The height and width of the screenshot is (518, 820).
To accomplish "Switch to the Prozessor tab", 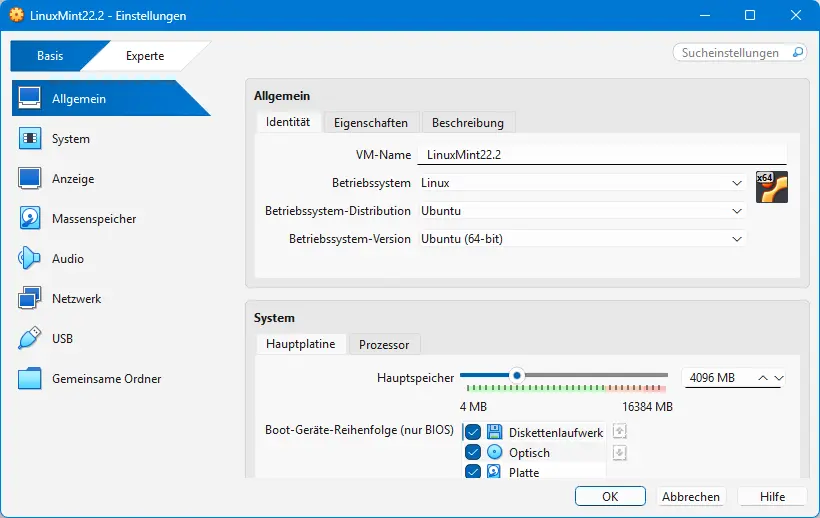I will point(384,344).
